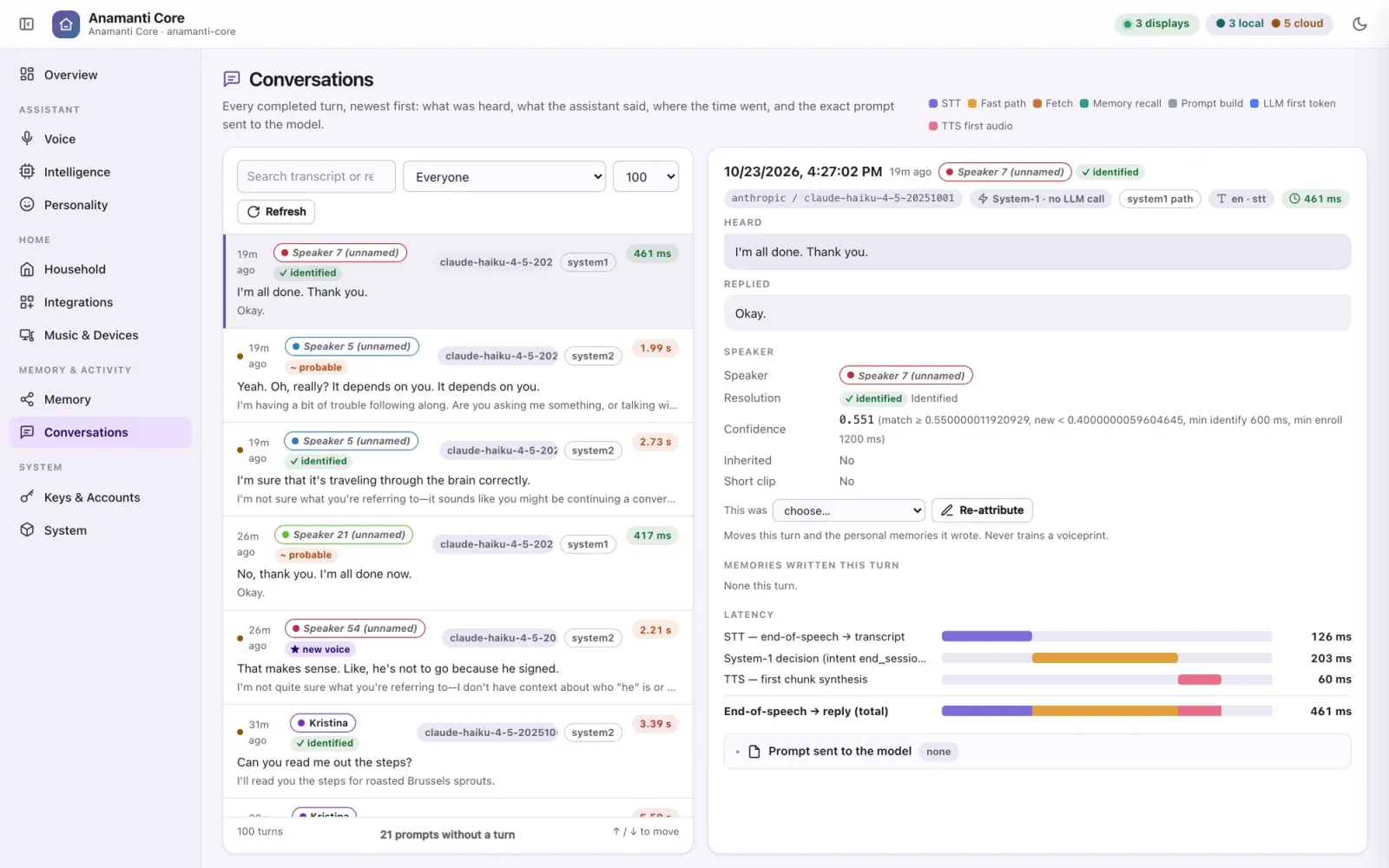Click the Memory share-nodes icon

pyautogui.click(x=27, y=399)
